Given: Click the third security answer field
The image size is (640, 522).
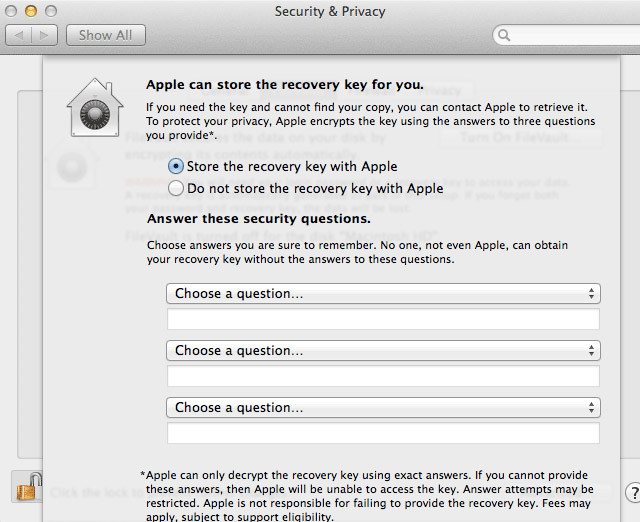Looking at the screenshot, I should [383, 433].
